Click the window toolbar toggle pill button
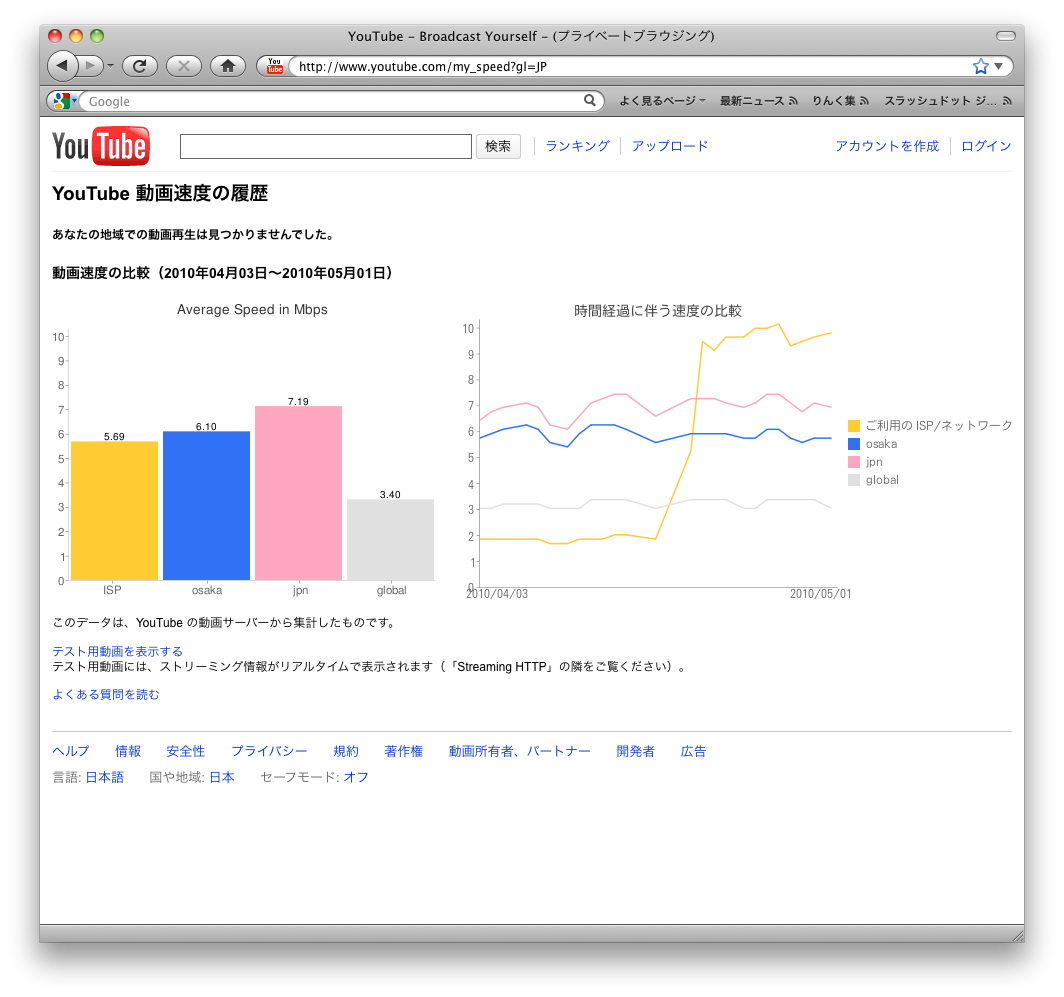This screenshot has width=1064, height=997. click(x=1006, y=35)
